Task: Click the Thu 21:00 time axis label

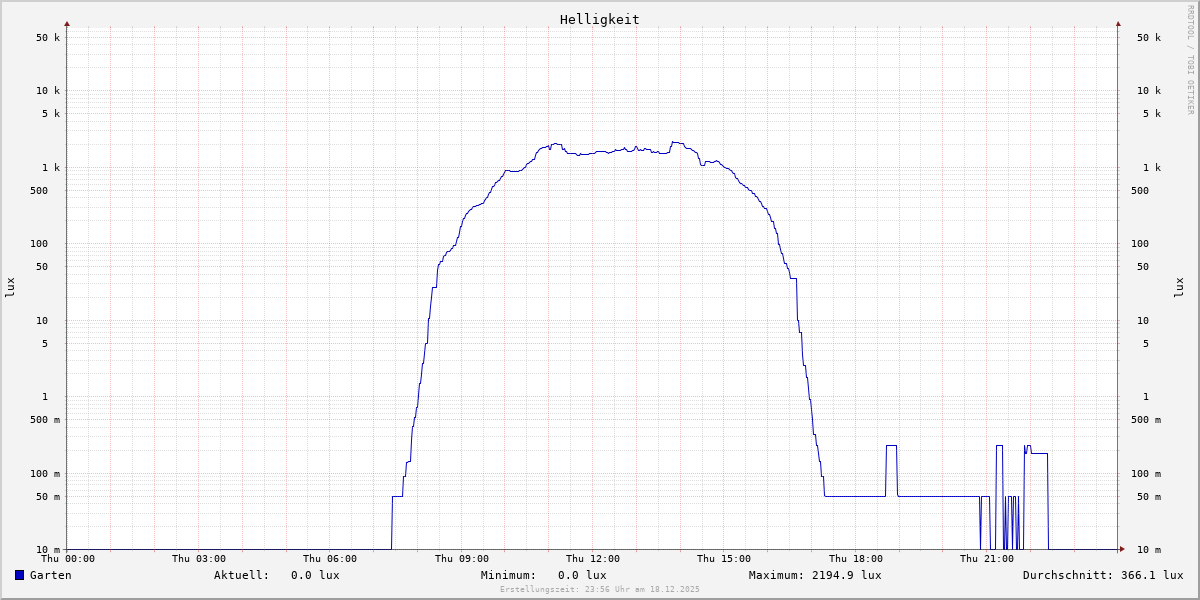Action: [x=987, y=559]
